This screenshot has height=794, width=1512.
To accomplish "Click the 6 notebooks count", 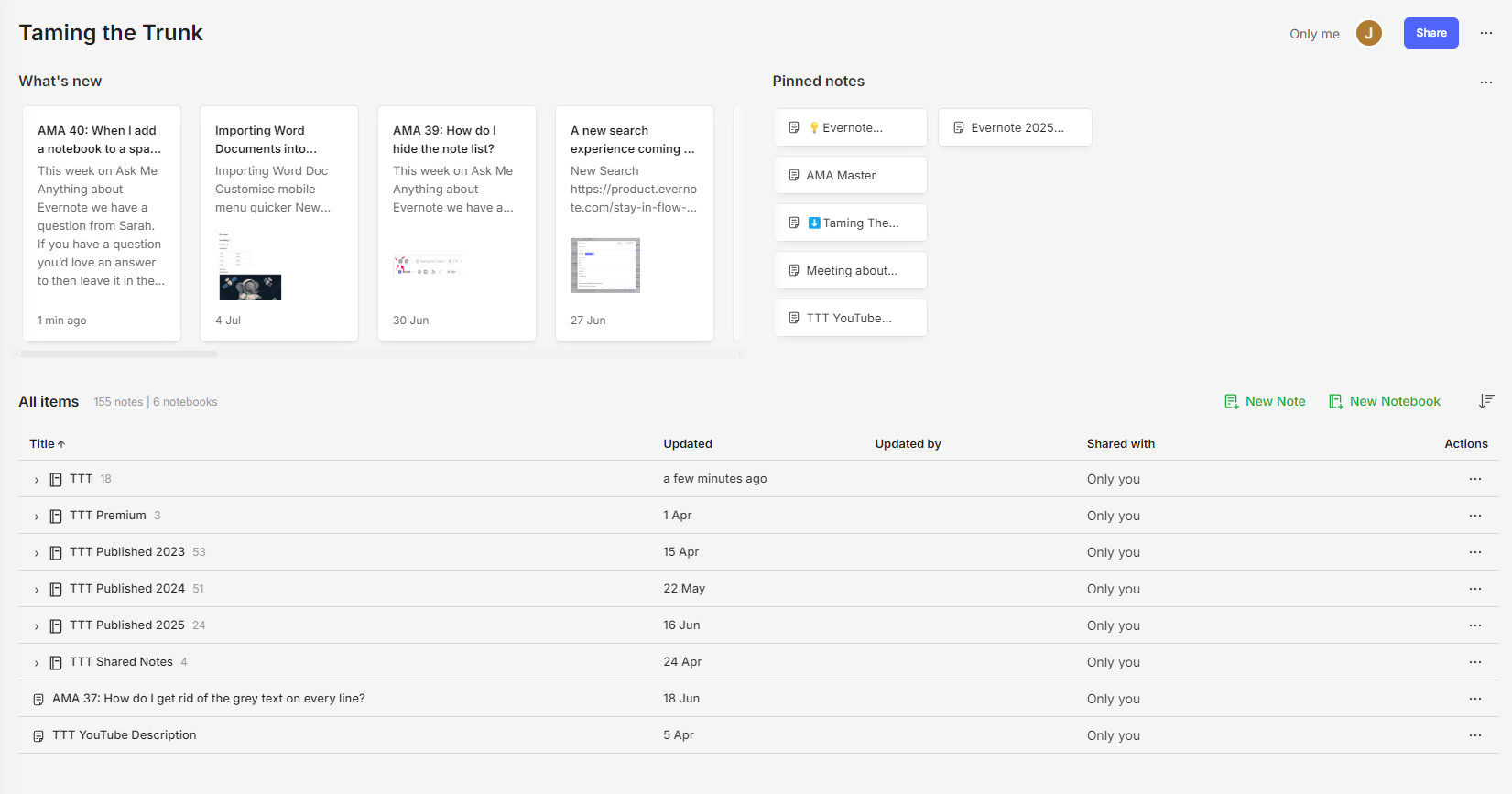I will pyautogui.click(x=185, y=402).
